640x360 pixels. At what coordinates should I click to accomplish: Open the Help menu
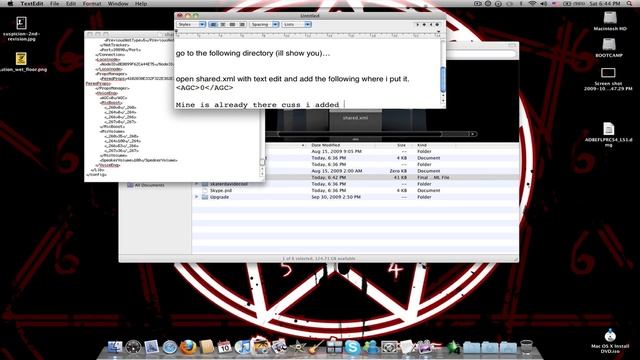click(141, 3)
